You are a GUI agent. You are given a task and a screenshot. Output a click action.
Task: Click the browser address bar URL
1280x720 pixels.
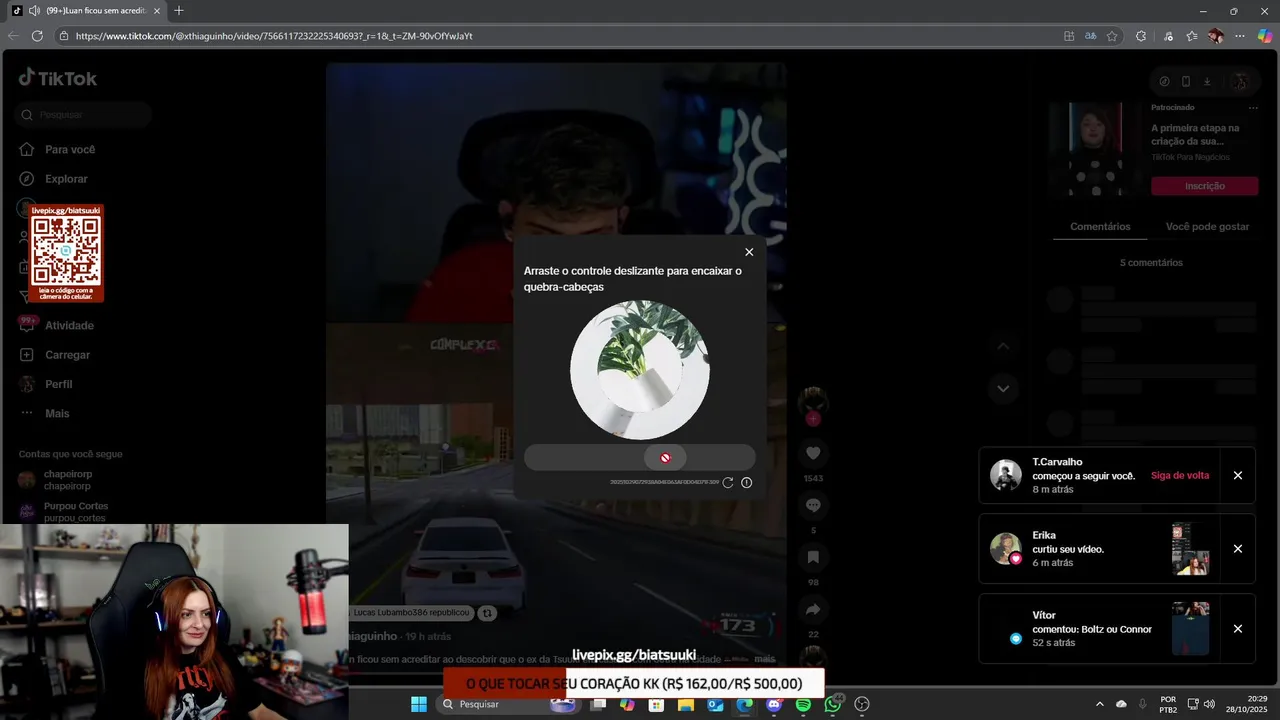click(274, 36)
